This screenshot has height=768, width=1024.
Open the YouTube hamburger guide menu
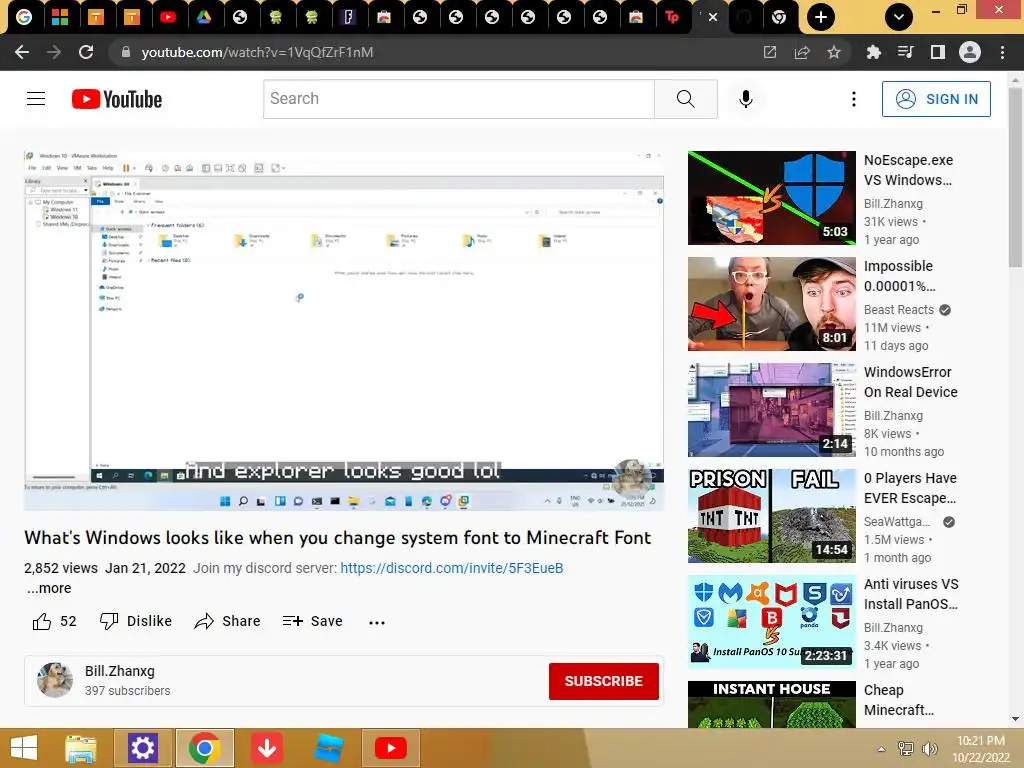(x=36, y=99)
